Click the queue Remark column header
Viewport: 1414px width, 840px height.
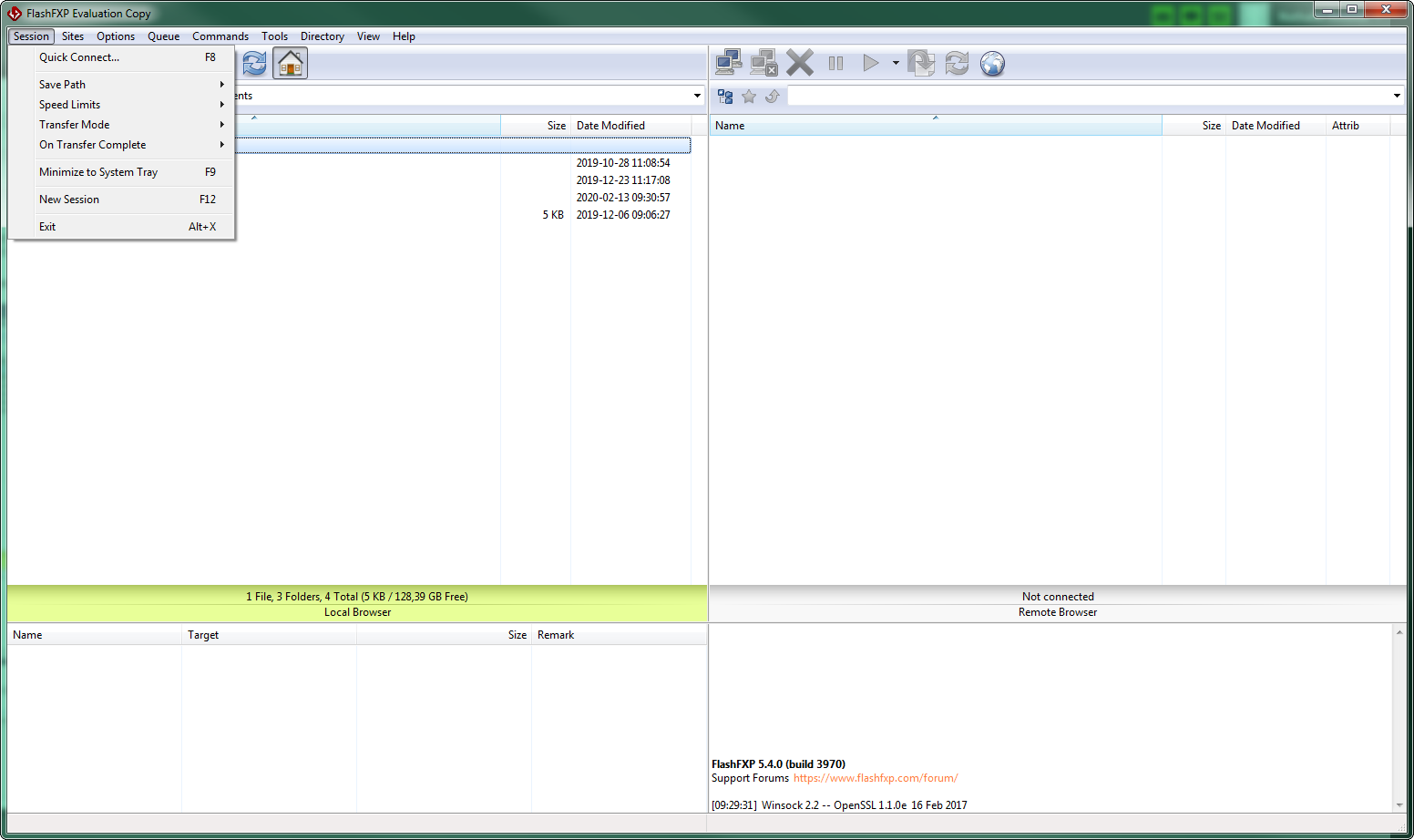coord(620,635)
